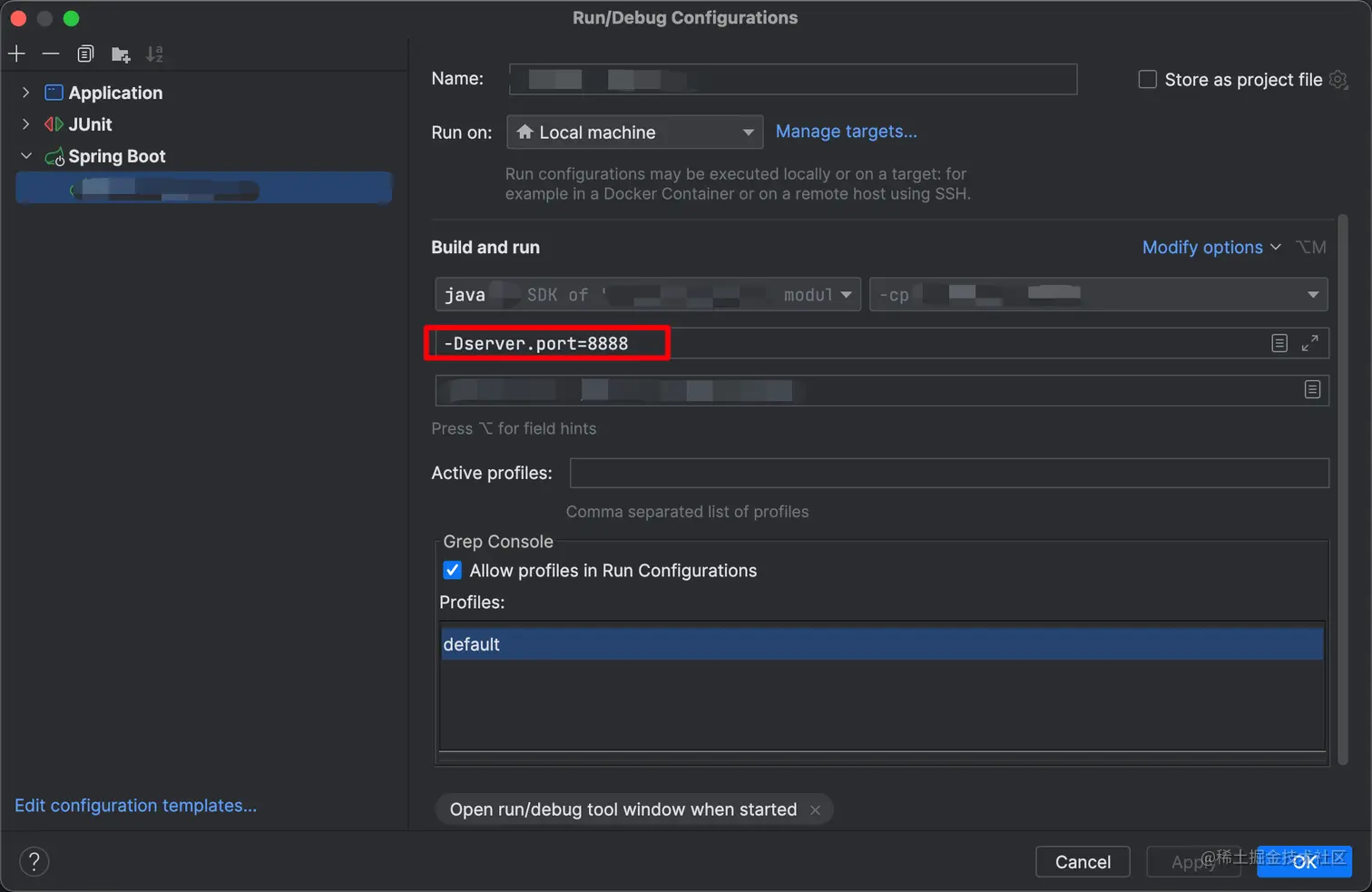Expand the VM options field
The height and width of the screenshot is (892, 1372).
coord(1309,343)
